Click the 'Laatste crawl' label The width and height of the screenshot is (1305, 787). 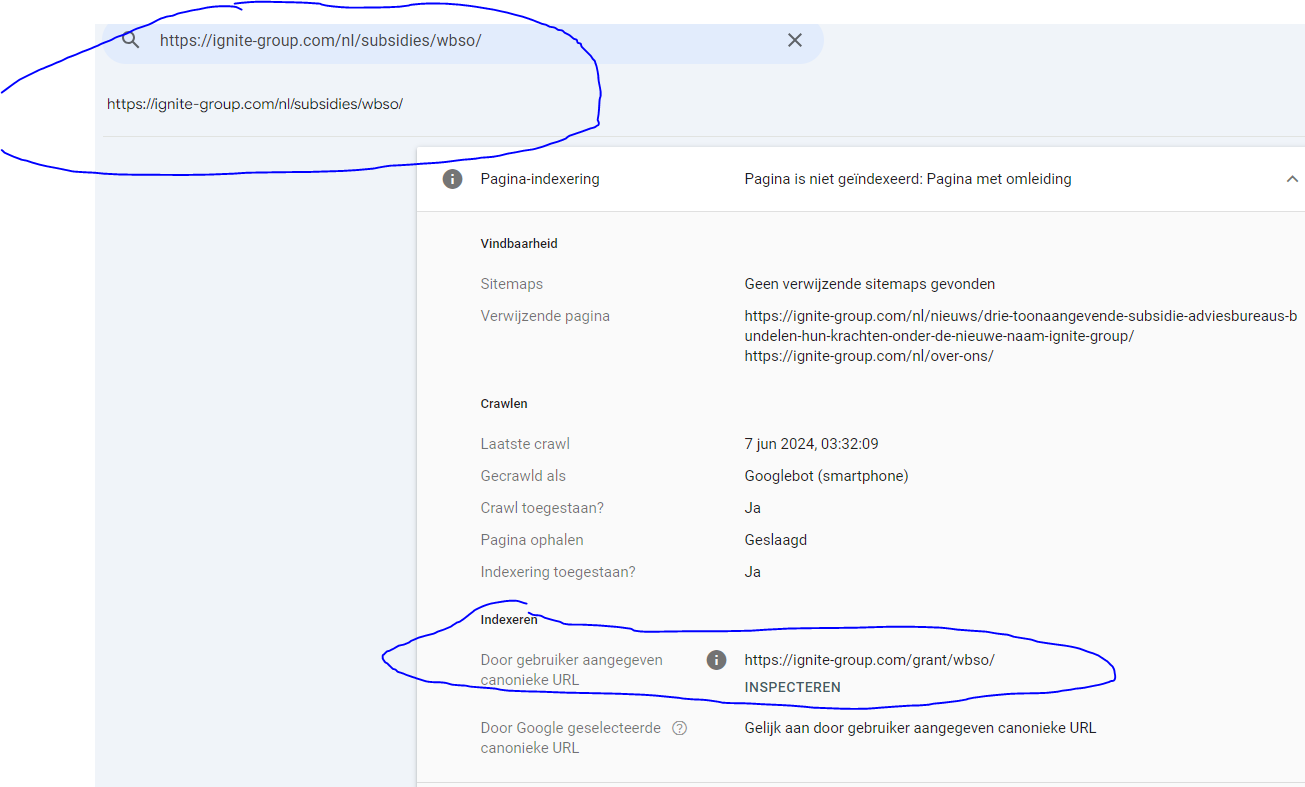(525, 444)
